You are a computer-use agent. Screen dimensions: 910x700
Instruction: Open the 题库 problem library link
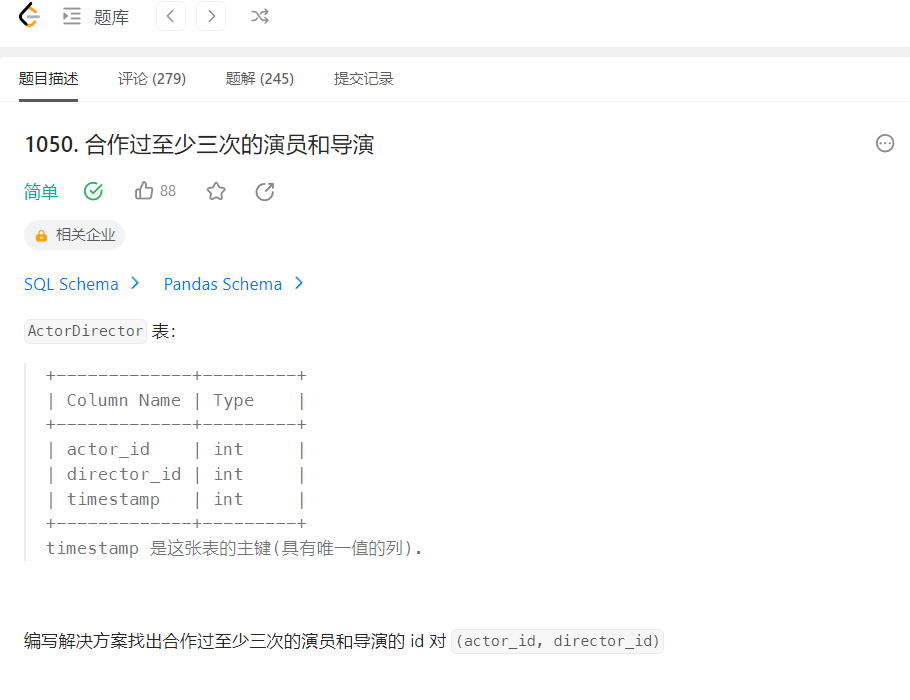[111, 17]
